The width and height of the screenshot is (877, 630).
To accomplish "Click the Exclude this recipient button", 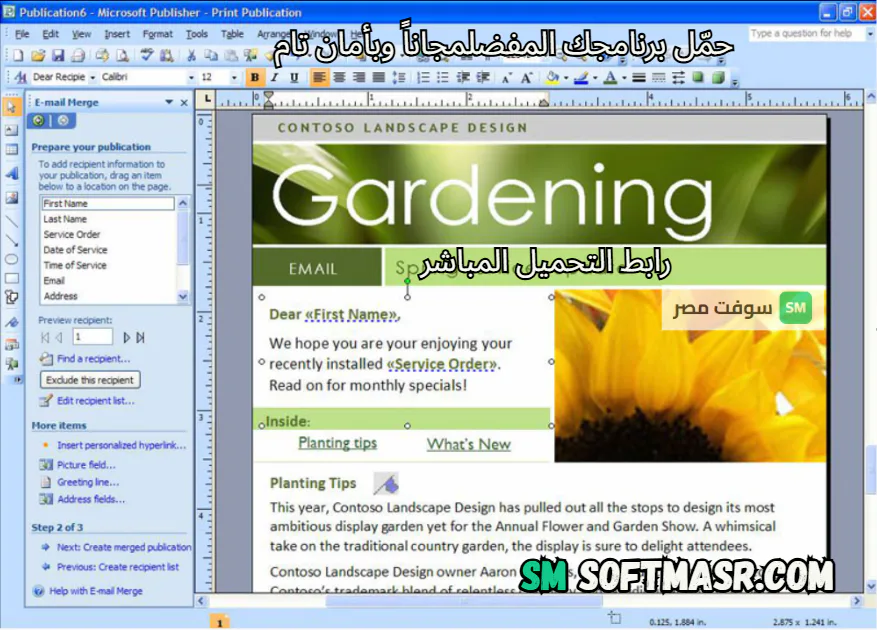I will coord(90,380).
